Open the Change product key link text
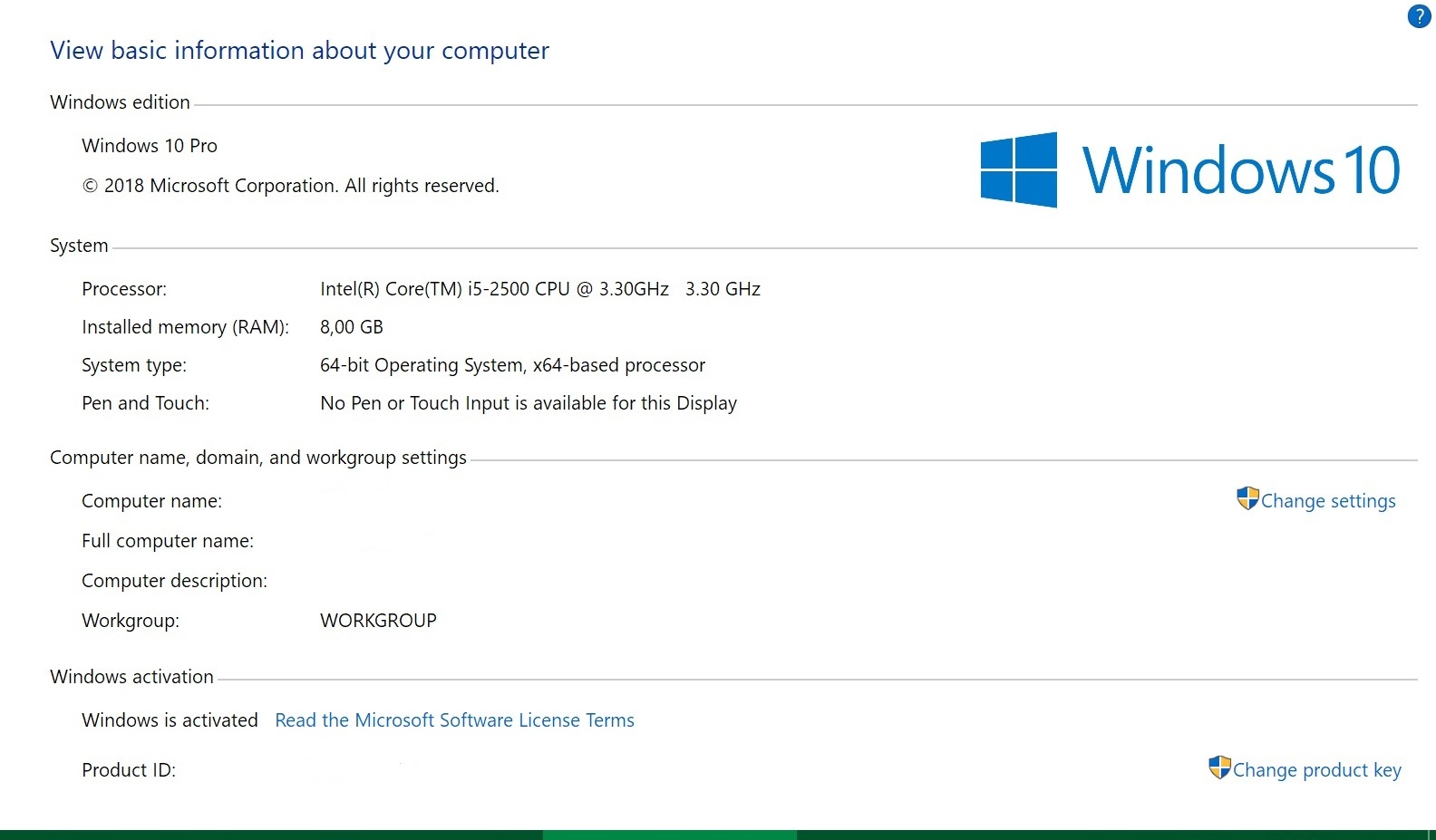 pos(1316,770)
